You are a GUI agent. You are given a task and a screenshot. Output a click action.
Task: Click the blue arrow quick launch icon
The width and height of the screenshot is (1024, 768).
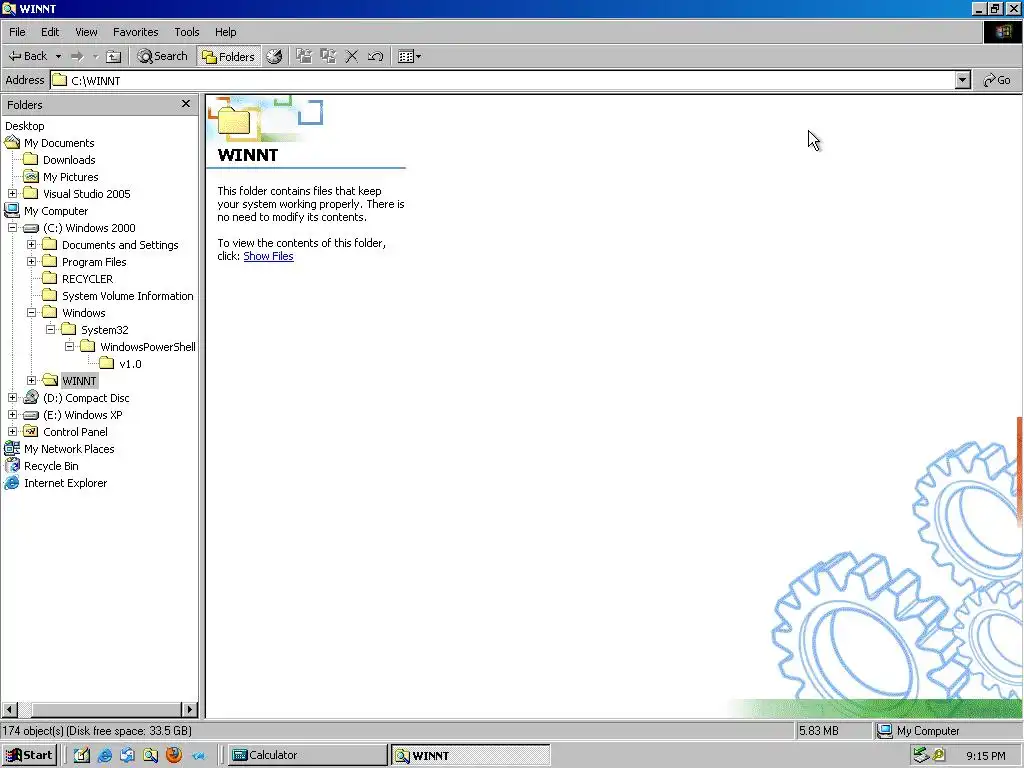click(x=199, y=756)
